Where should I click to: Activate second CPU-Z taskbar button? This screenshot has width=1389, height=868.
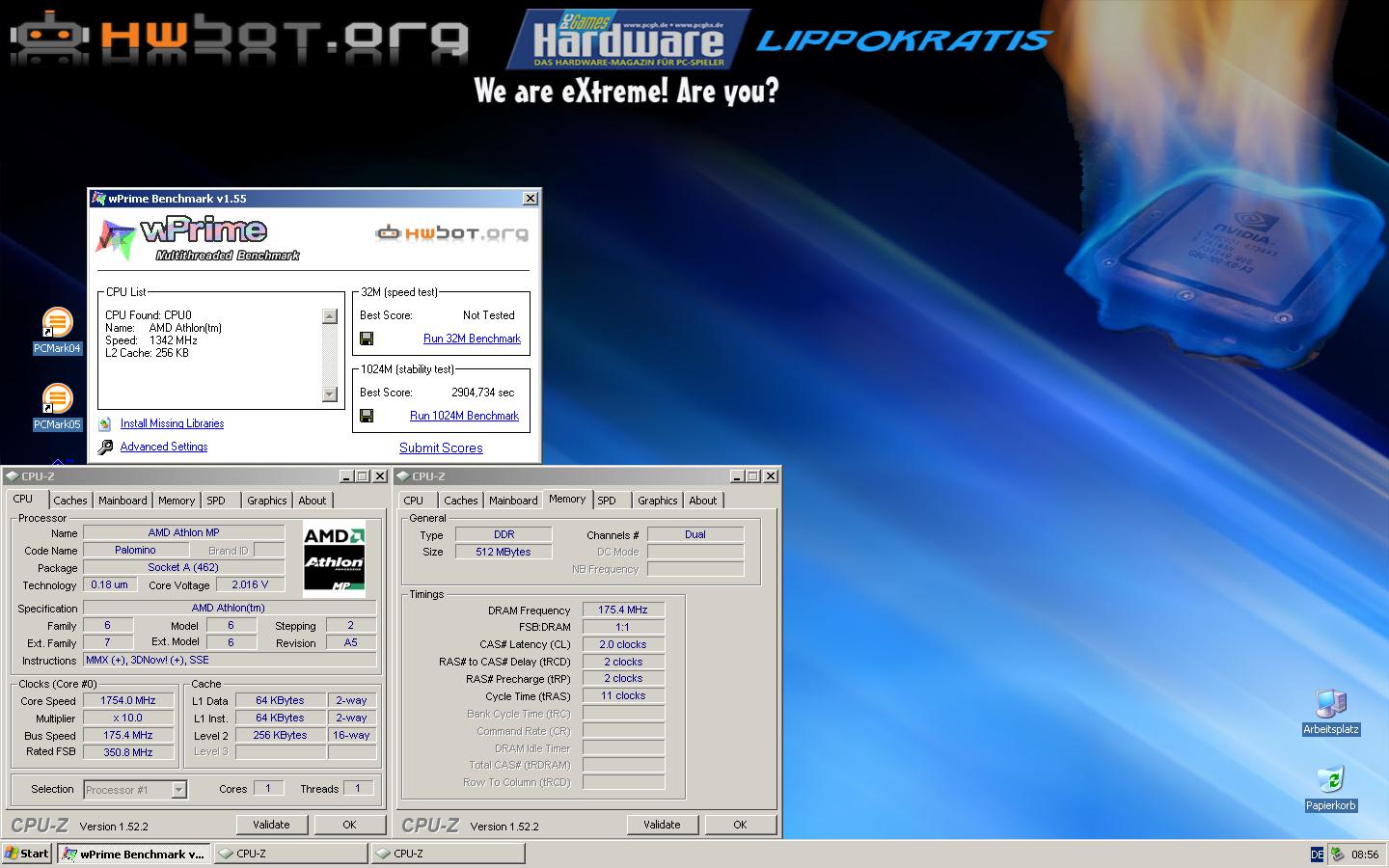(449, 854)
